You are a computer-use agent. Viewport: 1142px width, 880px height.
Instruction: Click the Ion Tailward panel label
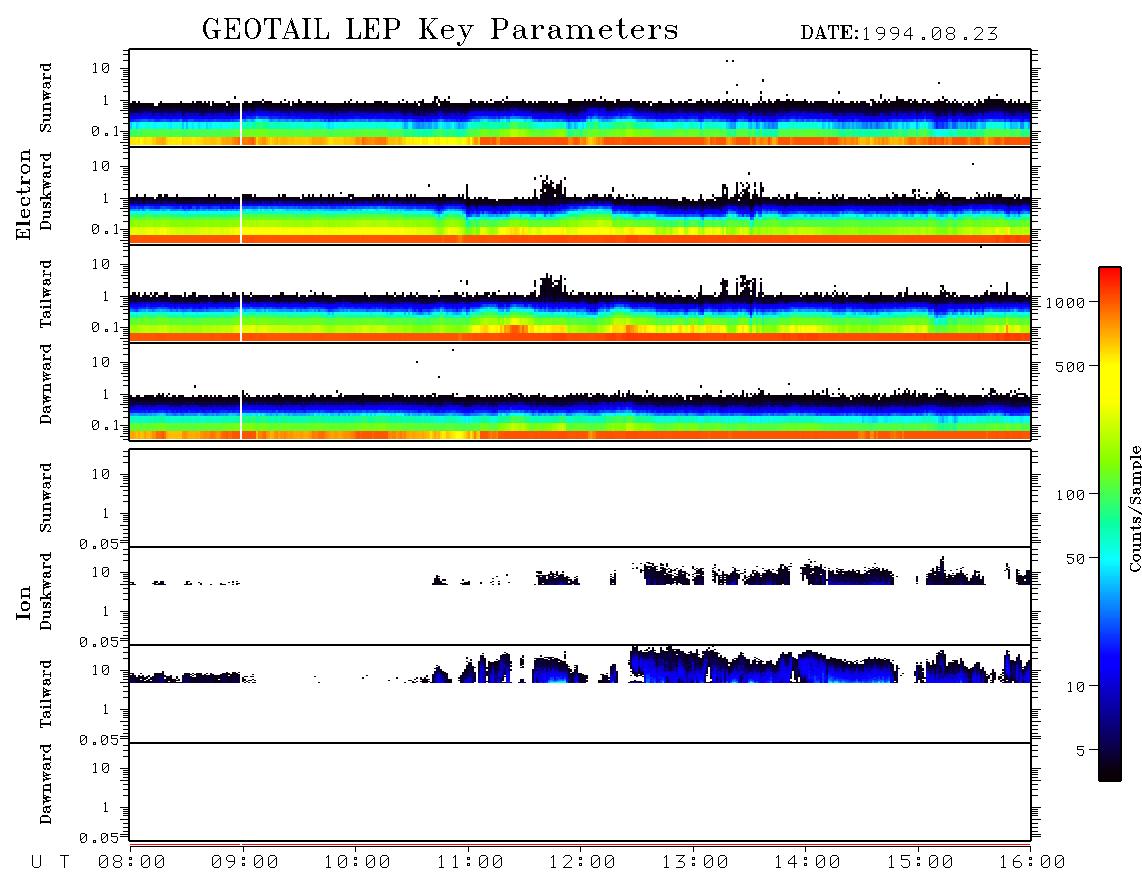click(45, 694)
